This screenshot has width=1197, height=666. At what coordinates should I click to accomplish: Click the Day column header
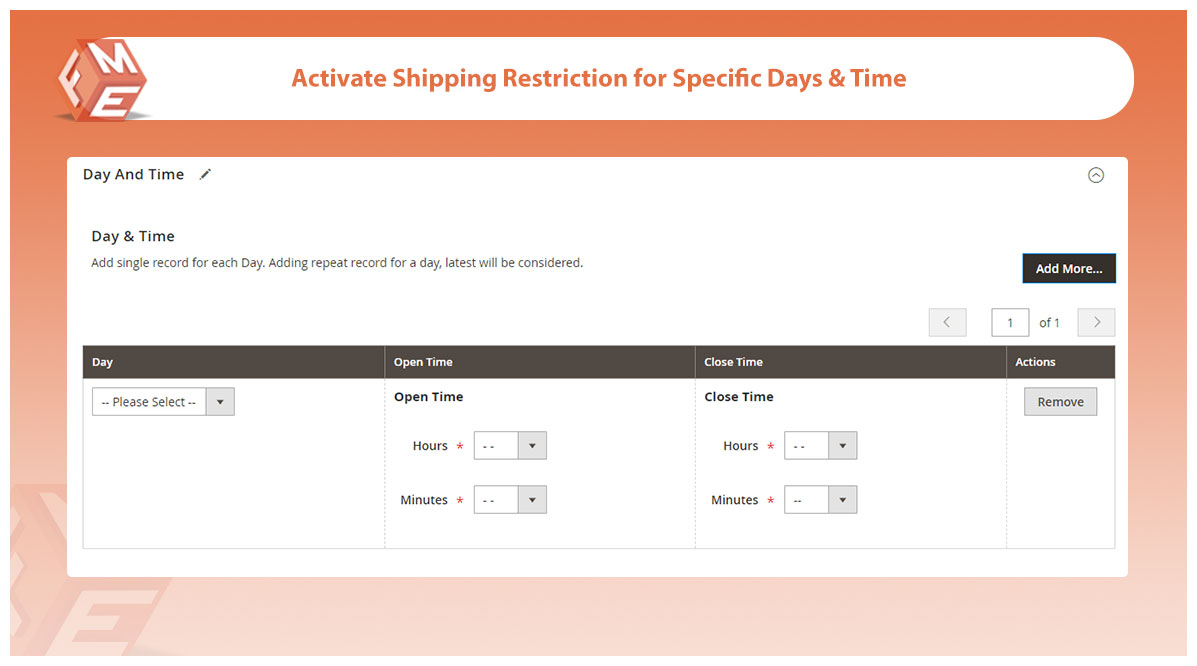point(103,362)
